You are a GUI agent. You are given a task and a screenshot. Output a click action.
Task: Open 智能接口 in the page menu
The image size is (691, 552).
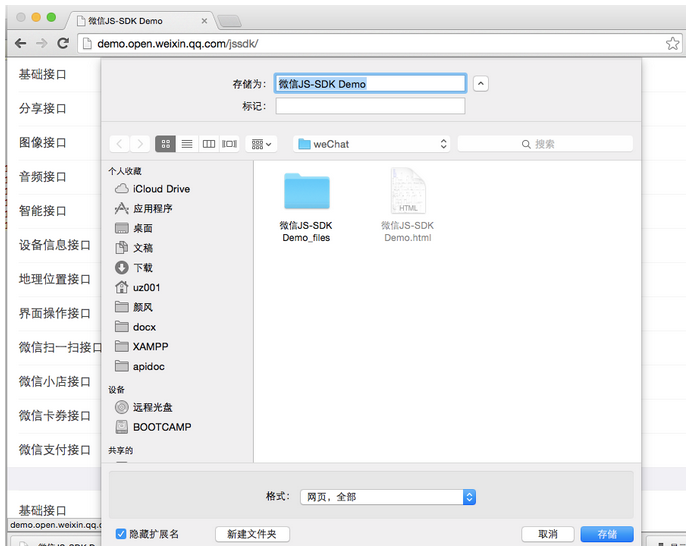click(x=42, y=211)
